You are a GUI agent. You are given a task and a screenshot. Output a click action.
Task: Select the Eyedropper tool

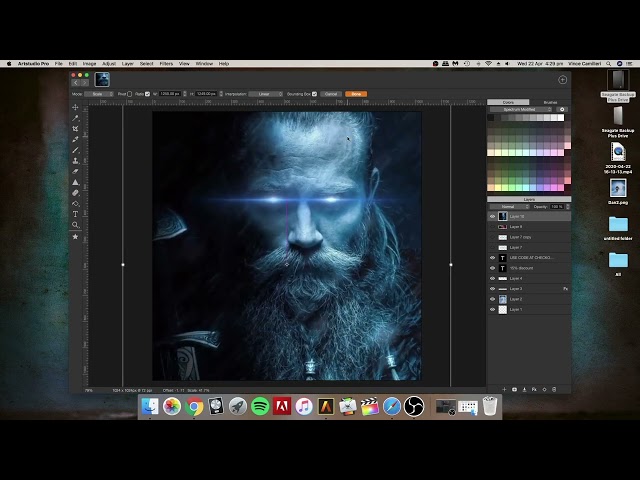tap(76, 140)
